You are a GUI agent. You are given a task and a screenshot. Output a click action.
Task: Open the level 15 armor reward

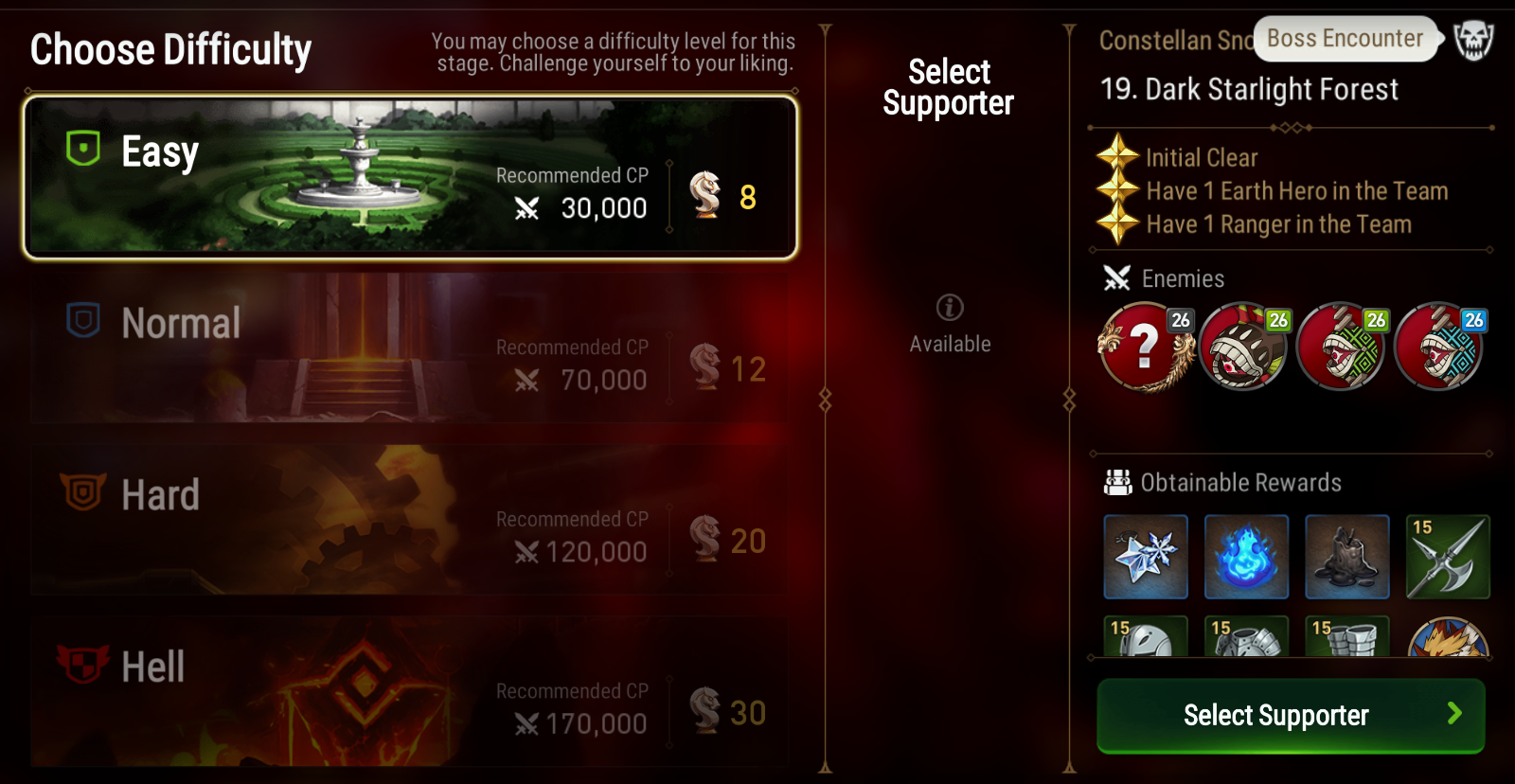tap(1246, 636)
